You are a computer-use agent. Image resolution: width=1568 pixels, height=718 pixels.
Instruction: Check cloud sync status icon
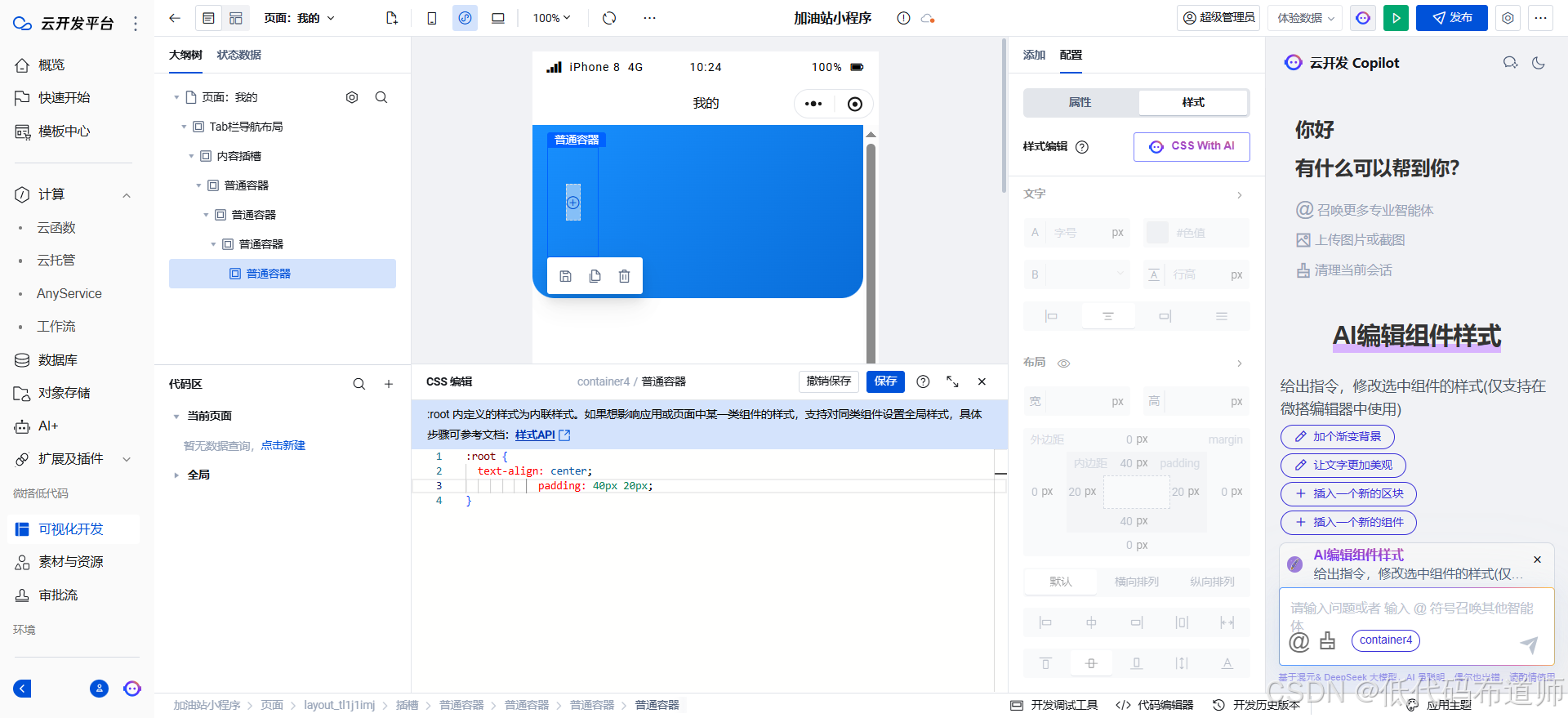point(927,18)
